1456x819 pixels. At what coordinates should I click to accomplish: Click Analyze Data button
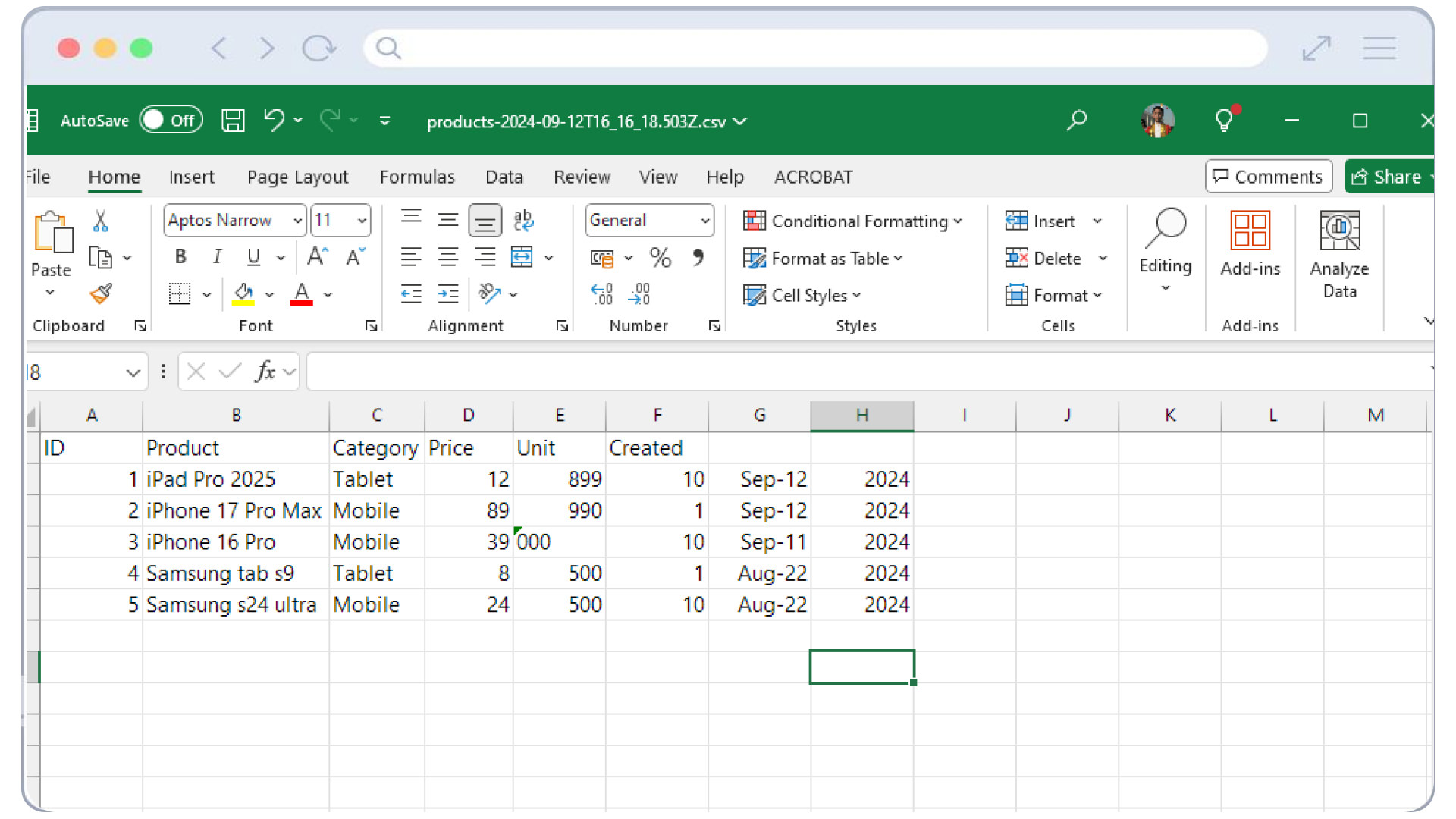(1339, 256)
